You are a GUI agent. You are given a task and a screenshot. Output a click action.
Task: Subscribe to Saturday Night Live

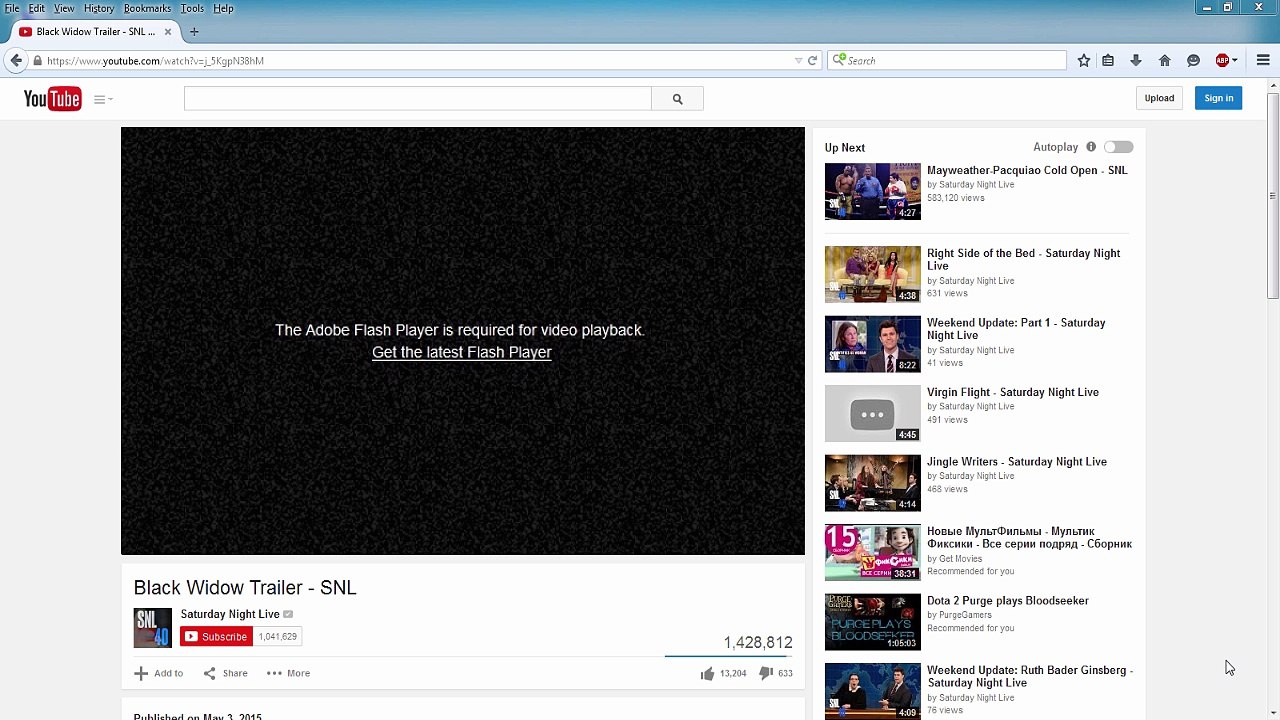coord(216,636)
